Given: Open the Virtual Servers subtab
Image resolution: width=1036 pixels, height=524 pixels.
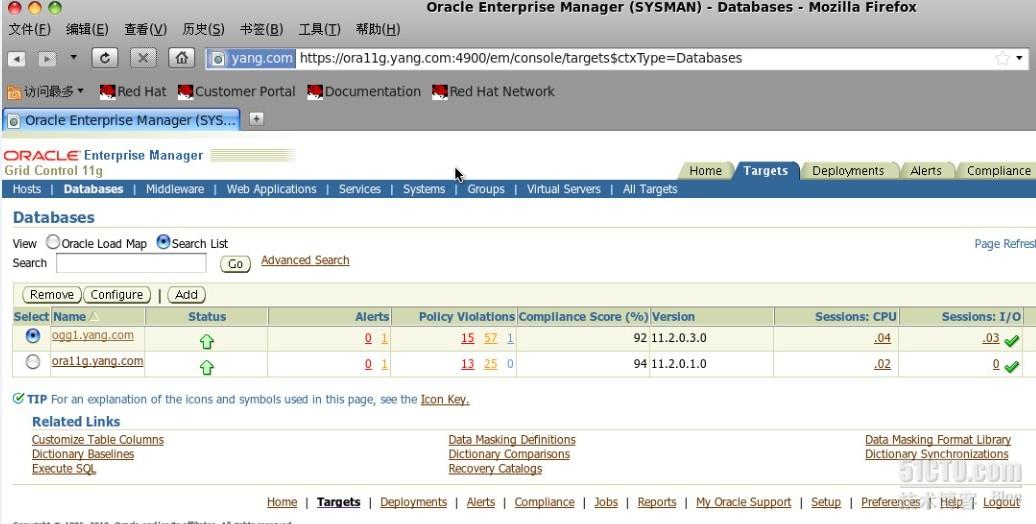Looking at the screenshot, I should [x=564, y=189].
